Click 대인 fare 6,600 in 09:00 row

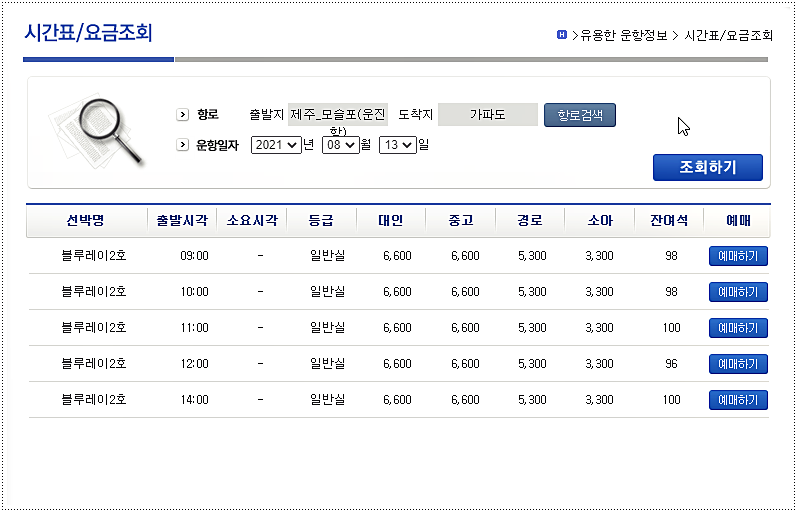(397, 256)
